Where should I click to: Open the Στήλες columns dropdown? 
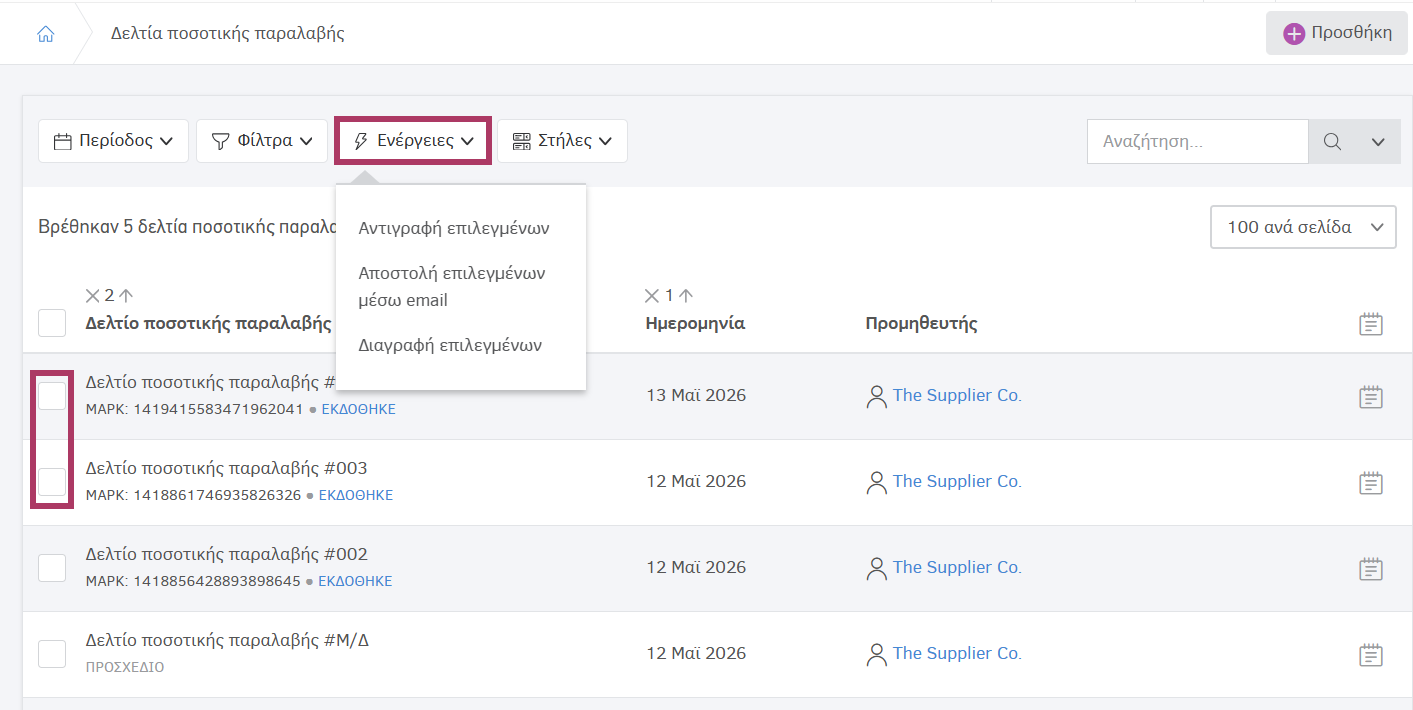point(562,141)
